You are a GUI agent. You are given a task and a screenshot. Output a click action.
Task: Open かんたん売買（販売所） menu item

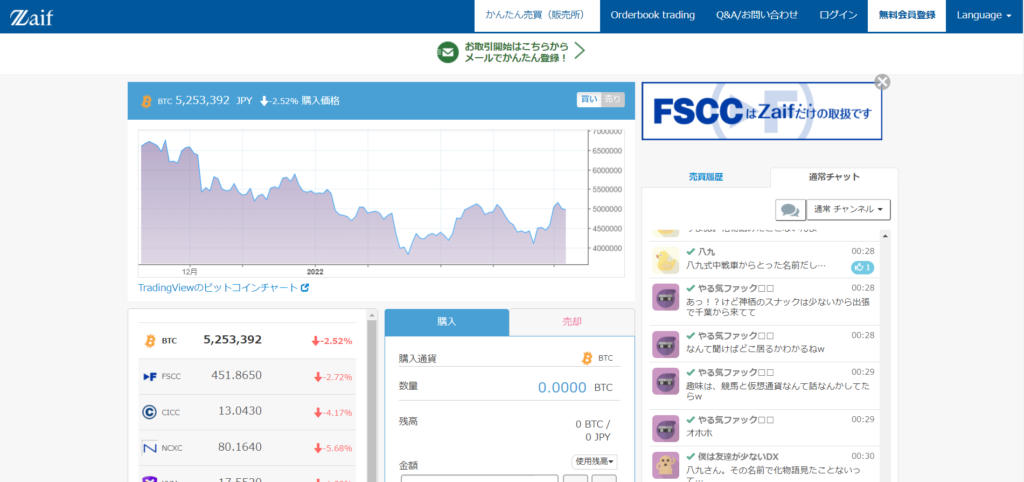click(537, 16)
